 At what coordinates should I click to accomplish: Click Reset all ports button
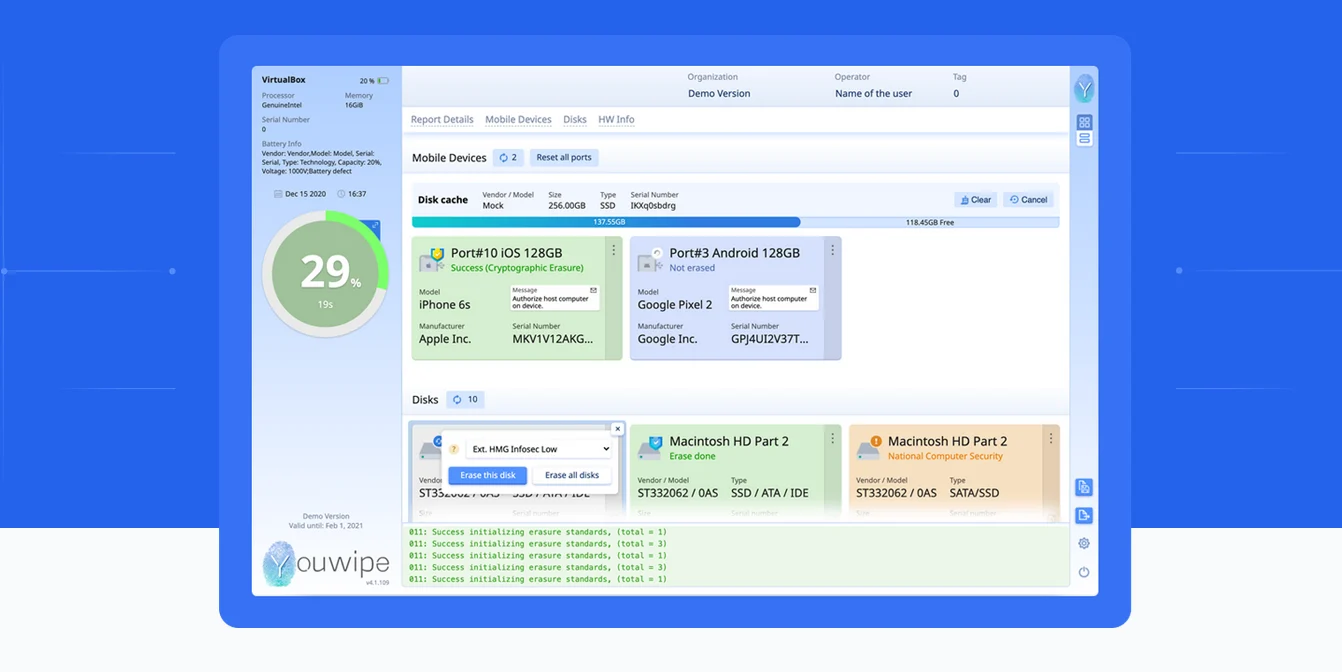tap(564, 158)
